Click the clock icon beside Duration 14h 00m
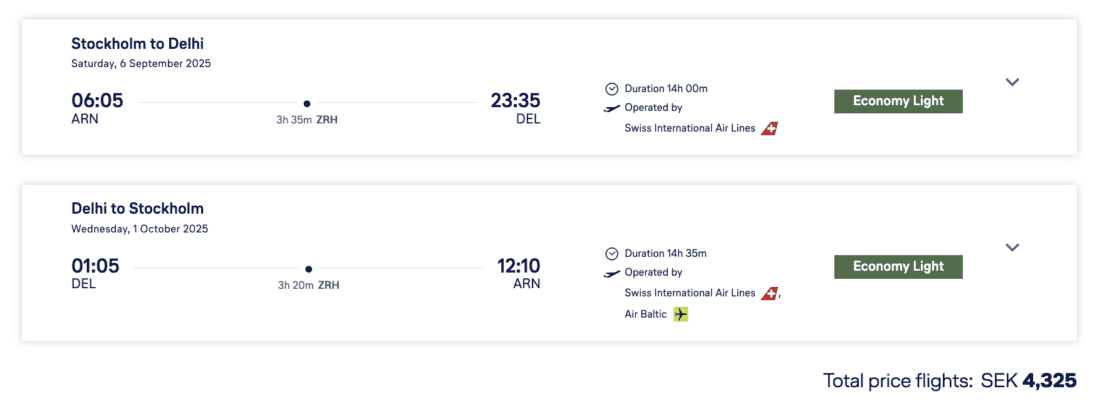 click(x=612, y=88)
